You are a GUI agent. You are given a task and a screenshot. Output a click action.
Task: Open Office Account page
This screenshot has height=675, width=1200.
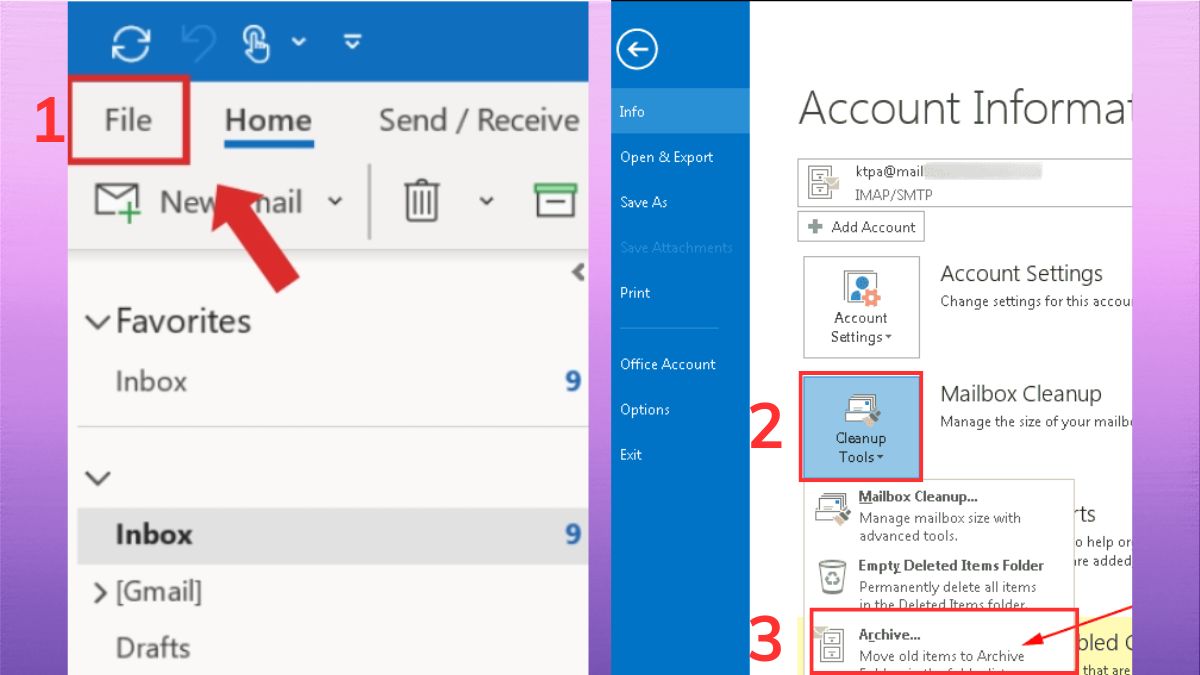coord(668,364)
